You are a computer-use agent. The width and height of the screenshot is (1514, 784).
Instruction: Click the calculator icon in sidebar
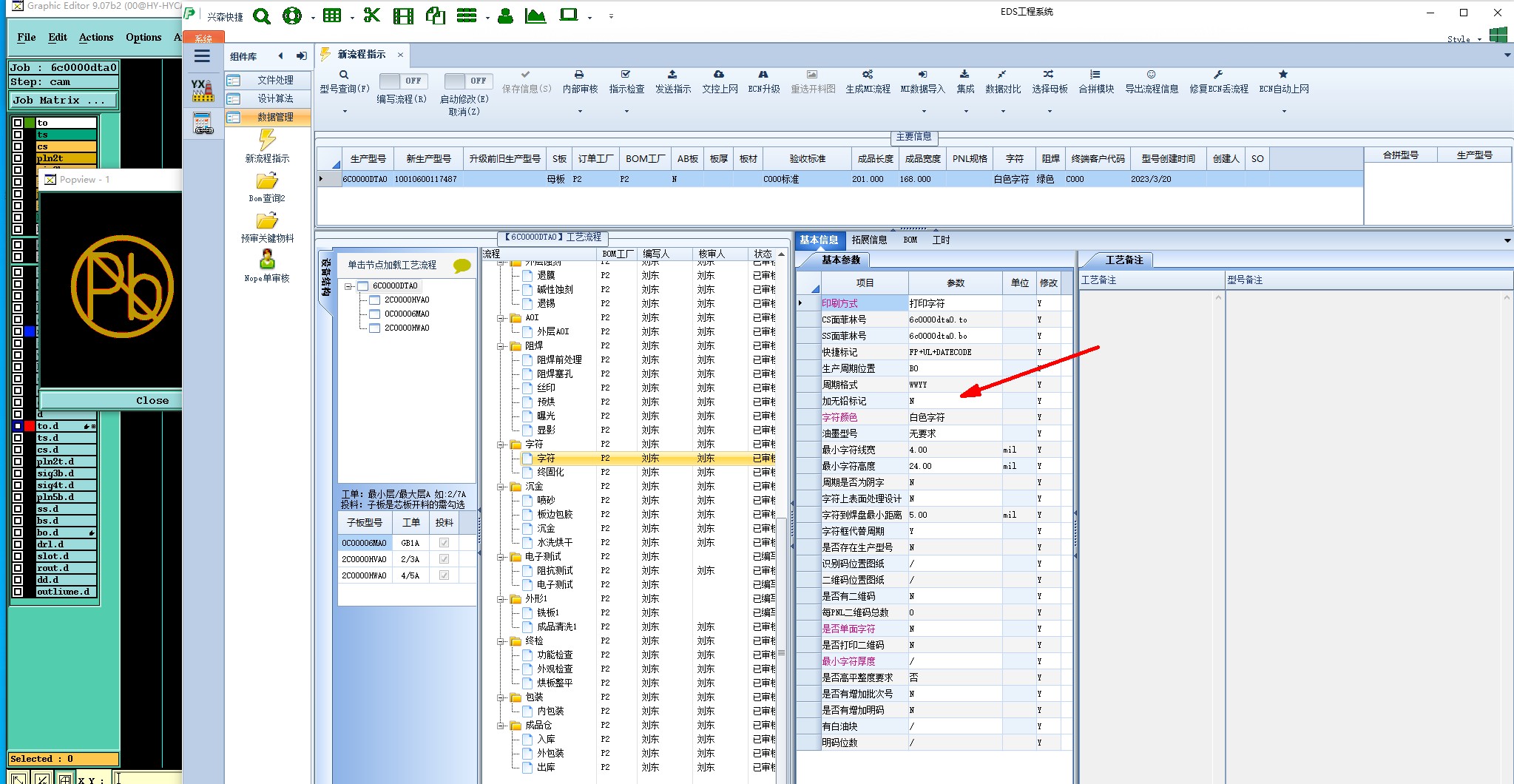(203, 124)
